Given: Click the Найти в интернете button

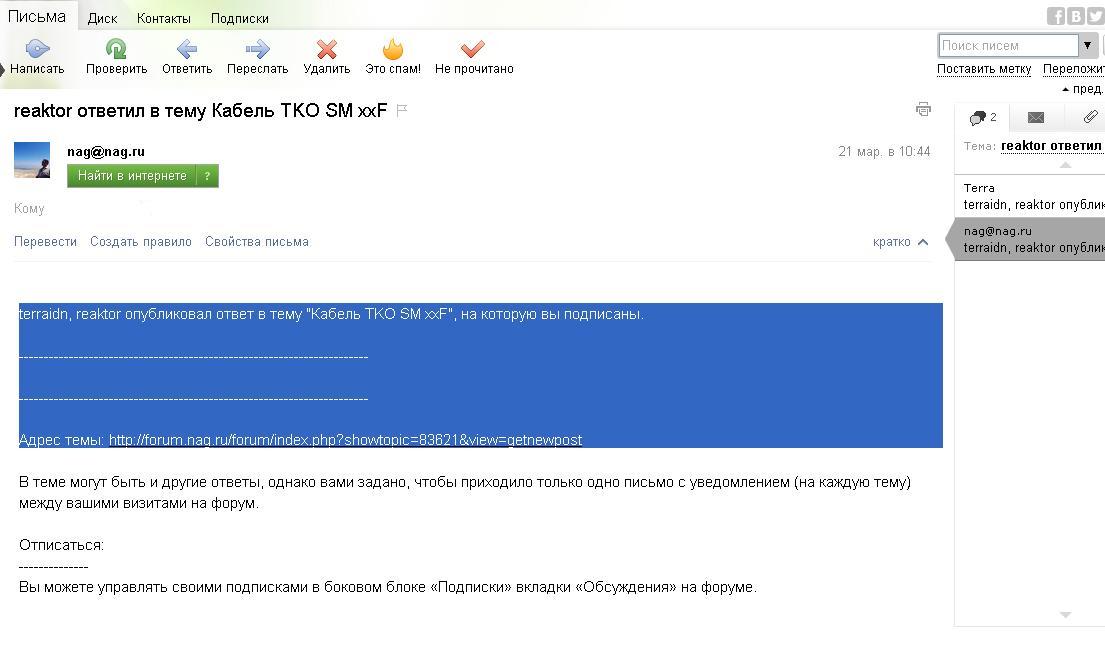Looking at the screenshot, I should pyautogui.click(x=132, y=175).
